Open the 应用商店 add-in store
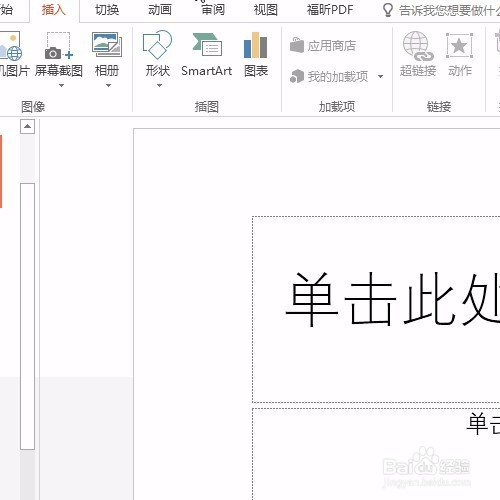This screenshot has width=500, height=500. click(x=323, y=45)
